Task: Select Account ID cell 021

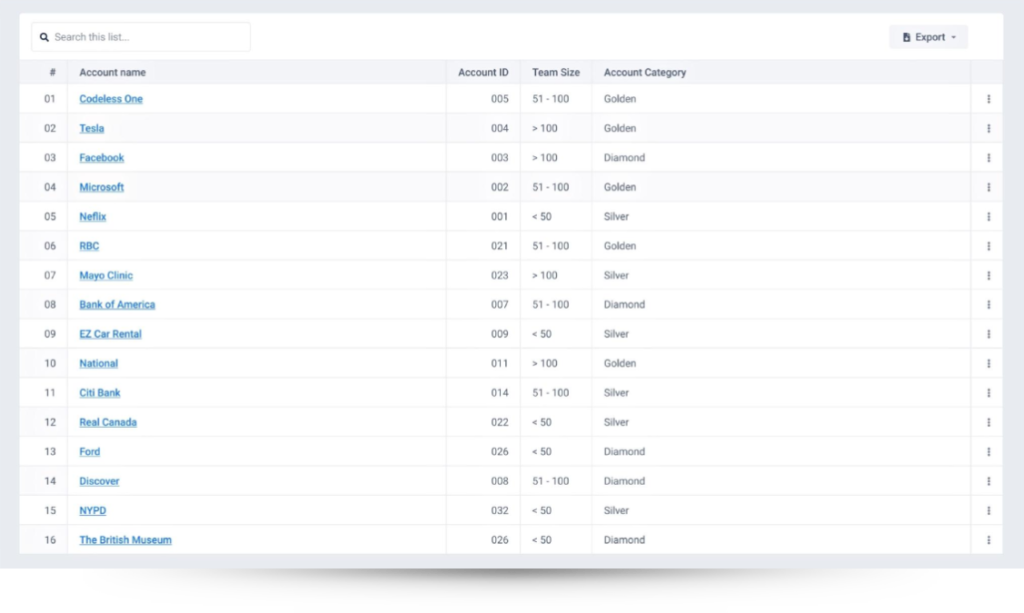Action: click(x=500, y=246)
